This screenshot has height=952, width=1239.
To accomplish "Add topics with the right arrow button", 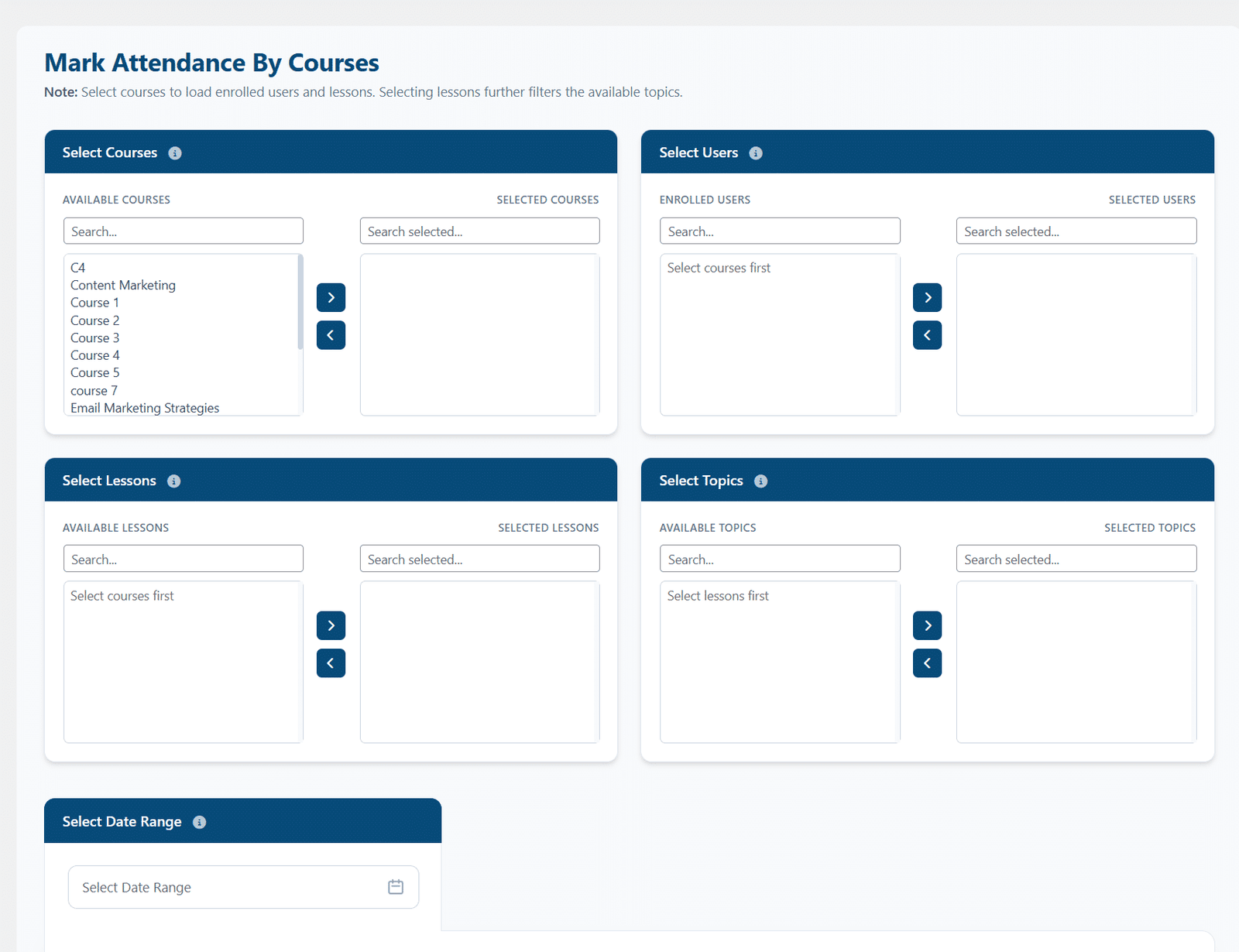I will tap(928, 625).
